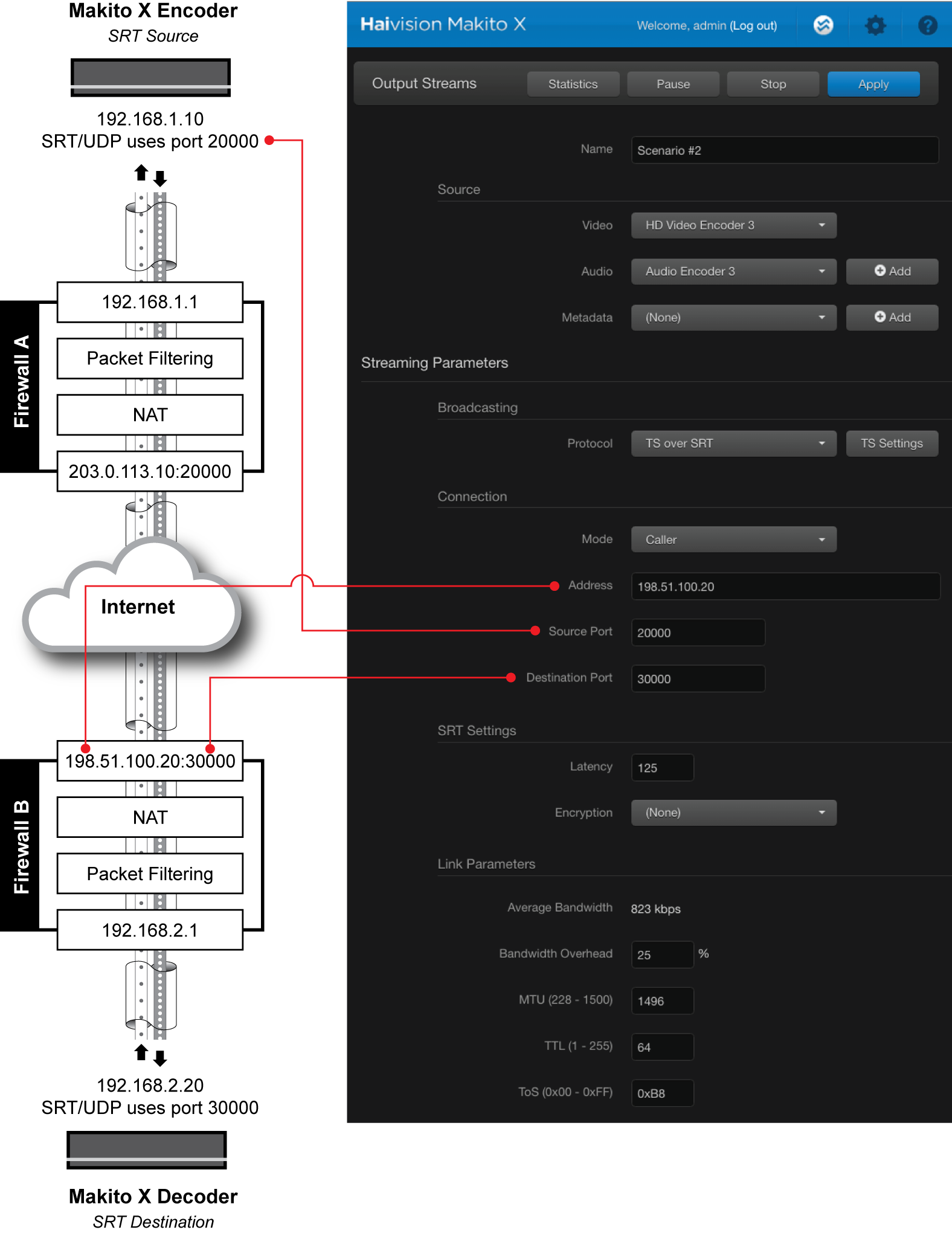This screenshot has width=952, height=1233.
Task: Focus the Destination Port field
Action: coord(698,679)
